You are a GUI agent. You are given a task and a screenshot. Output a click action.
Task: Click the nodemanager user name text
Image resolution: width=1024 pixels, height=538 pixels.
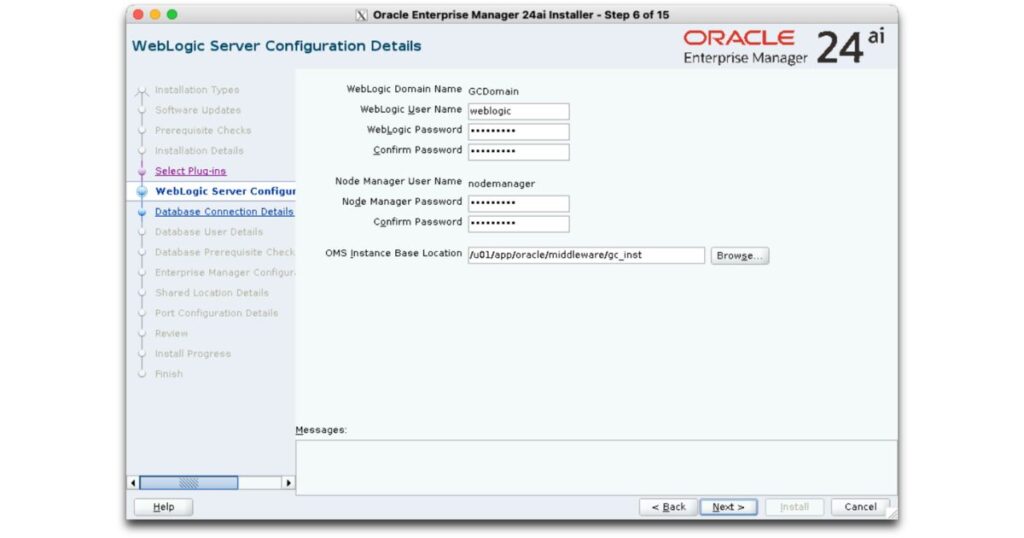(502, 184)
